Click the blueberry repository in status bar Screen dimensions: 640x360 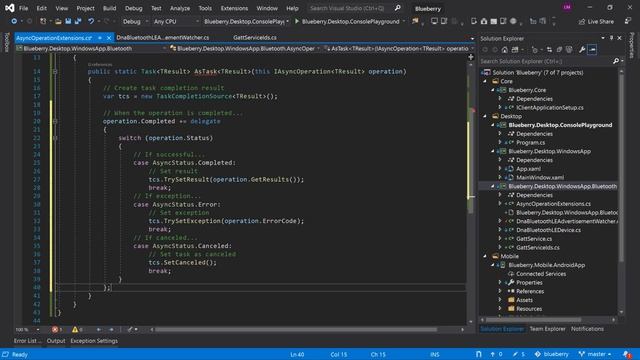pyautogui.click(x=551, y=354)
